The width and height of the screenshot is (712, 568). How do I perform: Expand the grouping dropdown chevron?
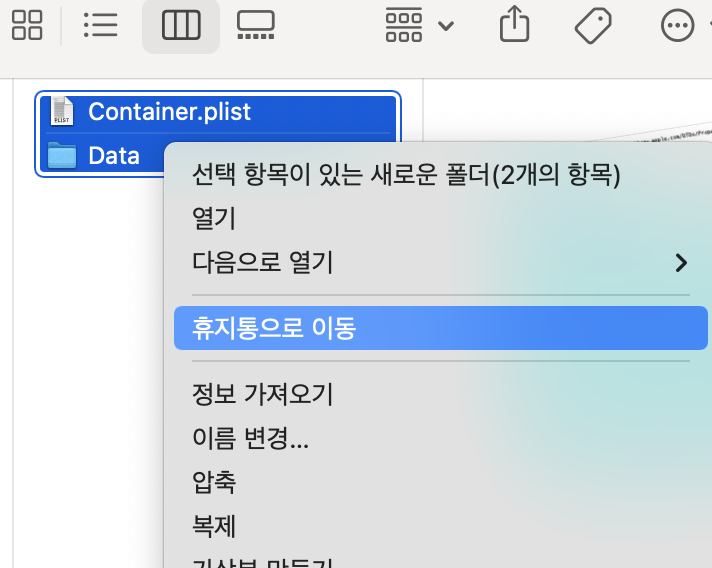(445, 25)
